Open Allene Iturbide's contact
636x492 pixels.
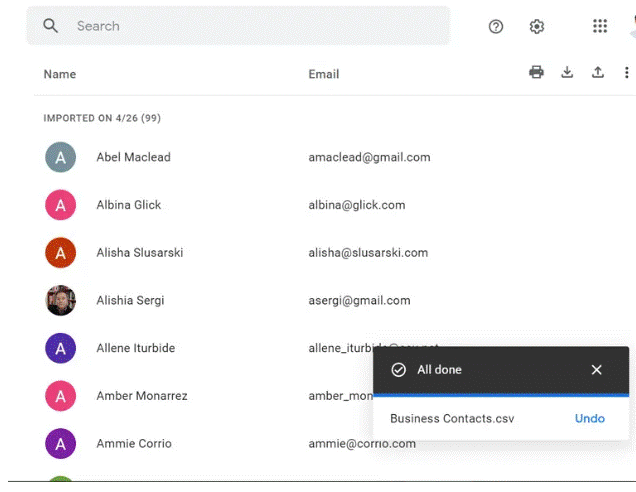(135, 348)
